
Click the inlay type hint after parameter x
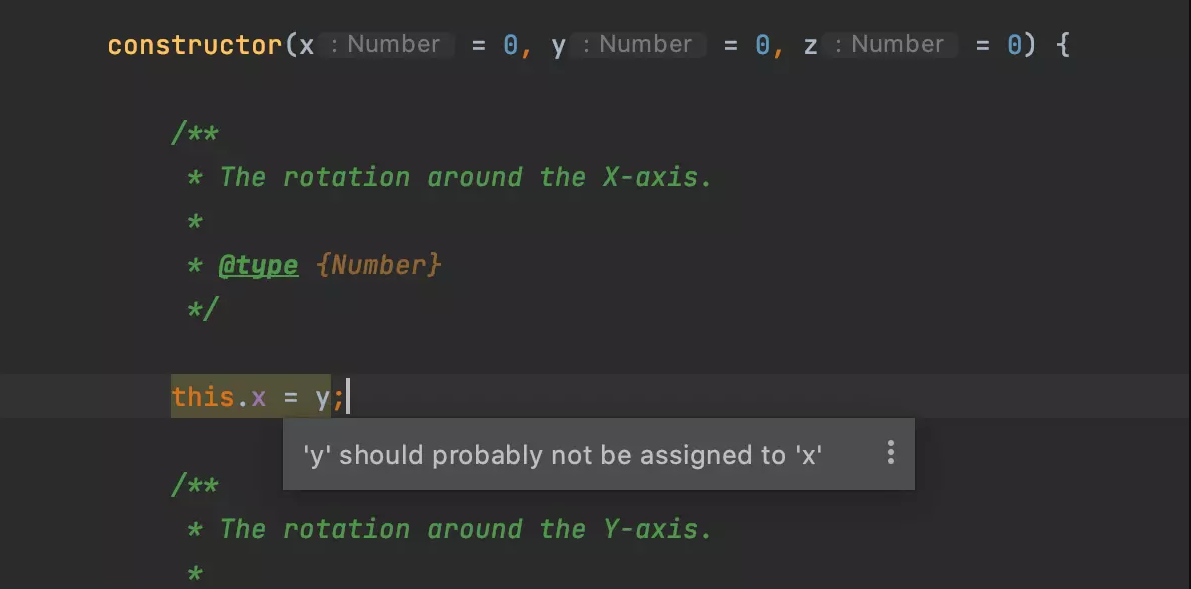[385, 44]
